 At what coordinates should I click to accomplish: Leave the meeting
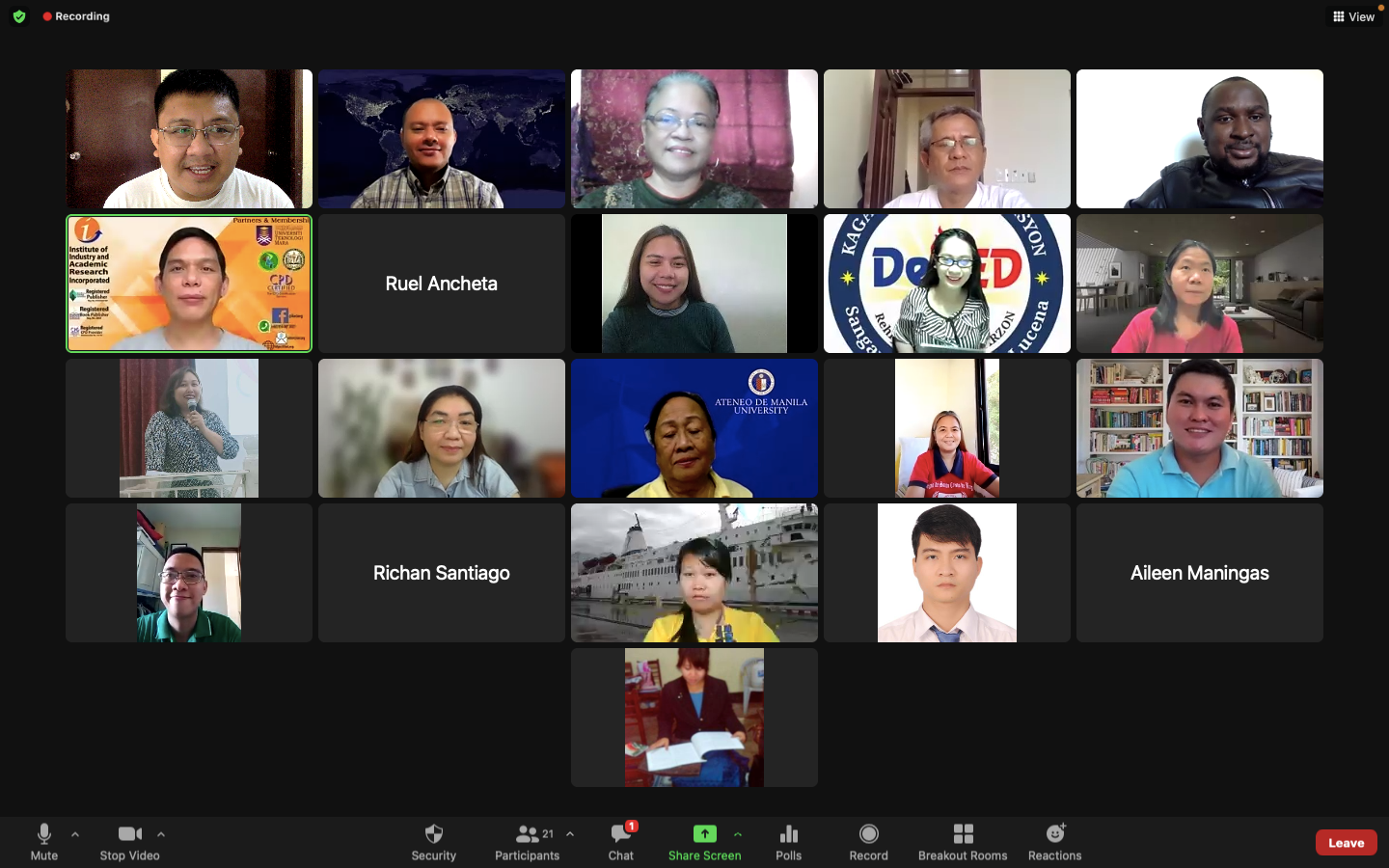1346,842
